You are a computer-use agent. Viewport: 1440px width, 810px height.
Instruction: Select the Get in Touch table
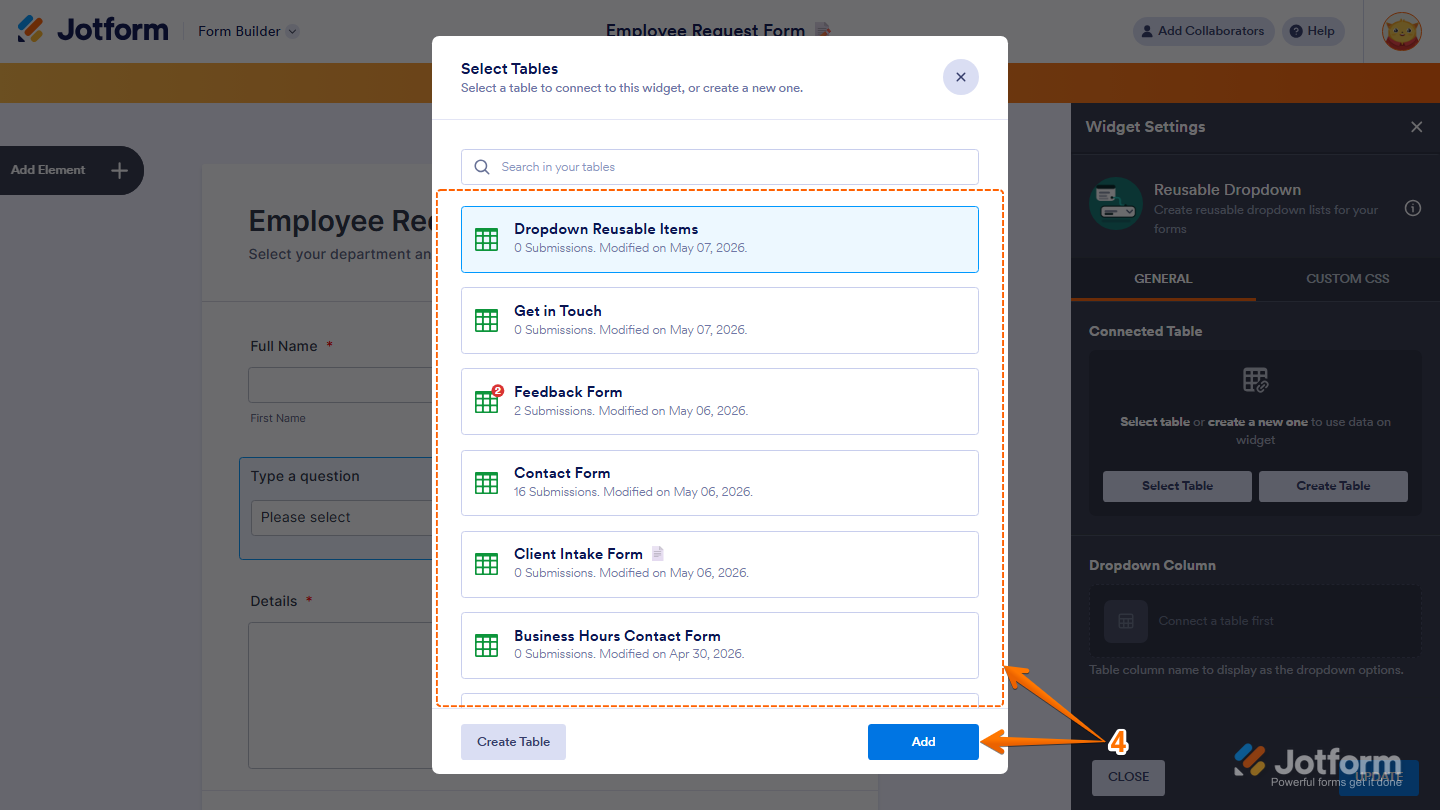click(x=719, y=320)
